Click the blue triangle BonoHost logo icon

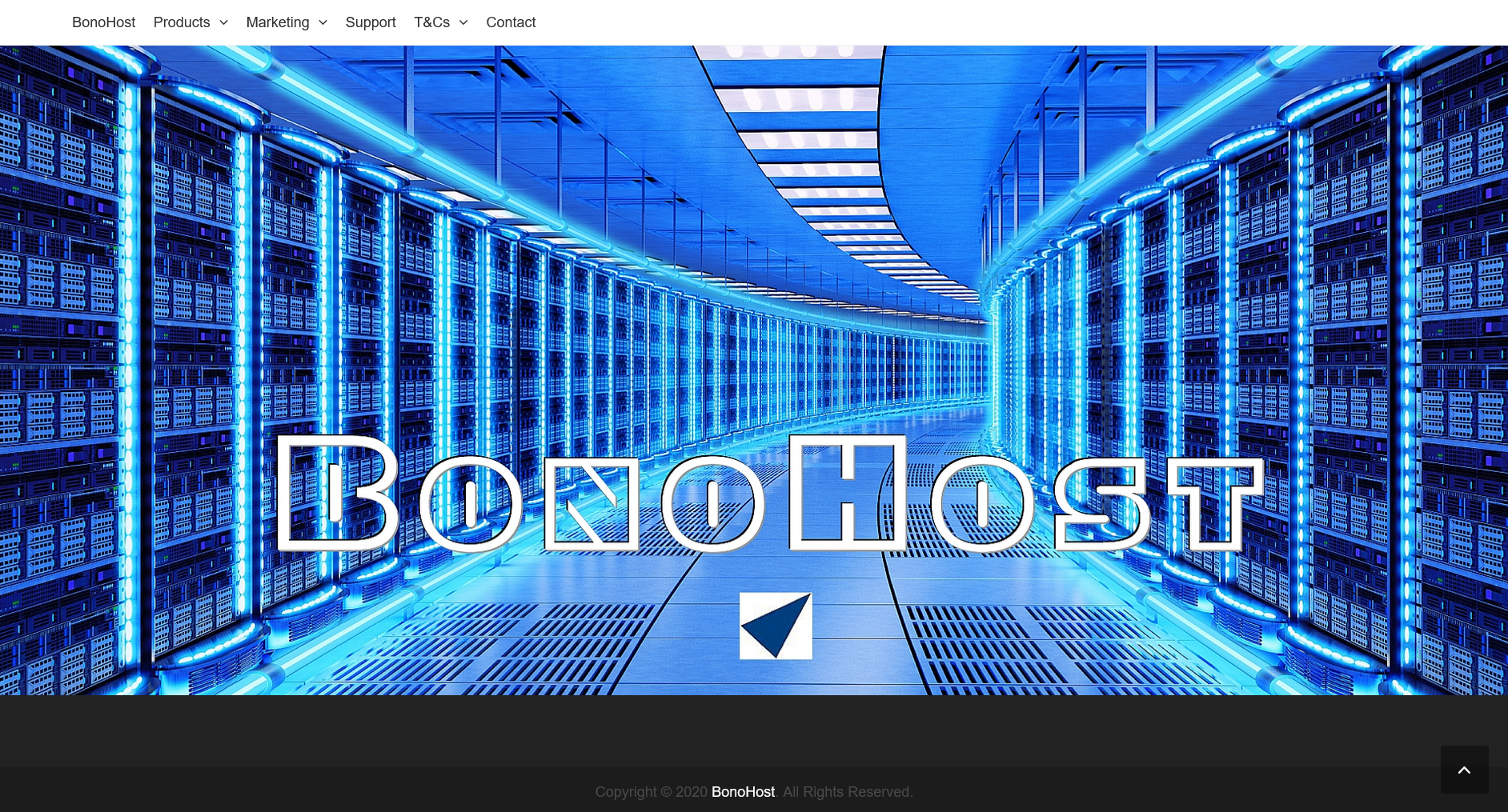click(x=776, y=626)
